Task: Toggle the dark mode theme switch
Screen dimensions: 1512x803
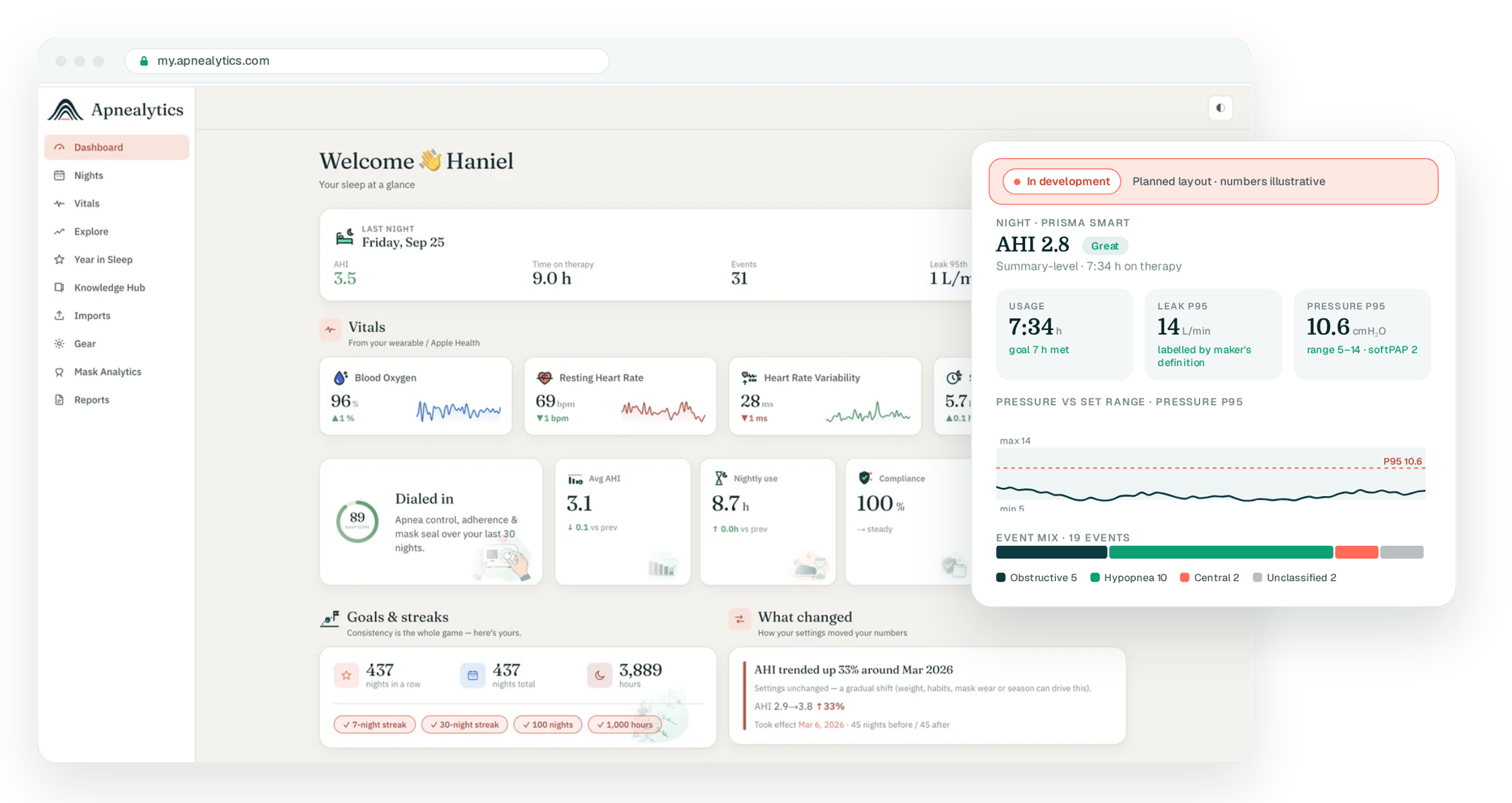Action: 1220,108
